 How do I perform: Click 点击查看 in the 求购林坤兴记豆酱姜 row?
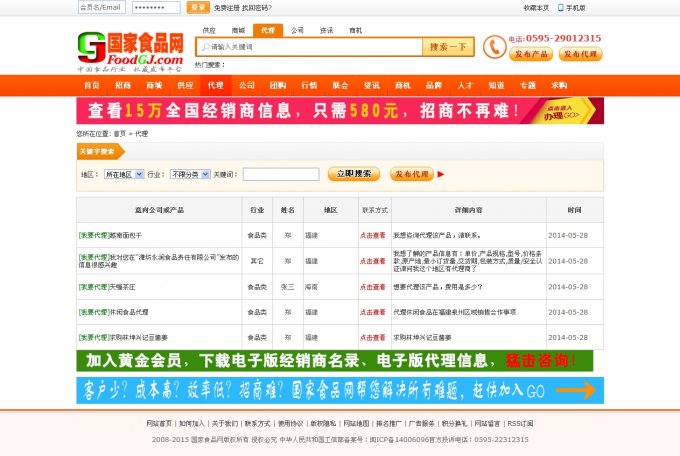373,337
